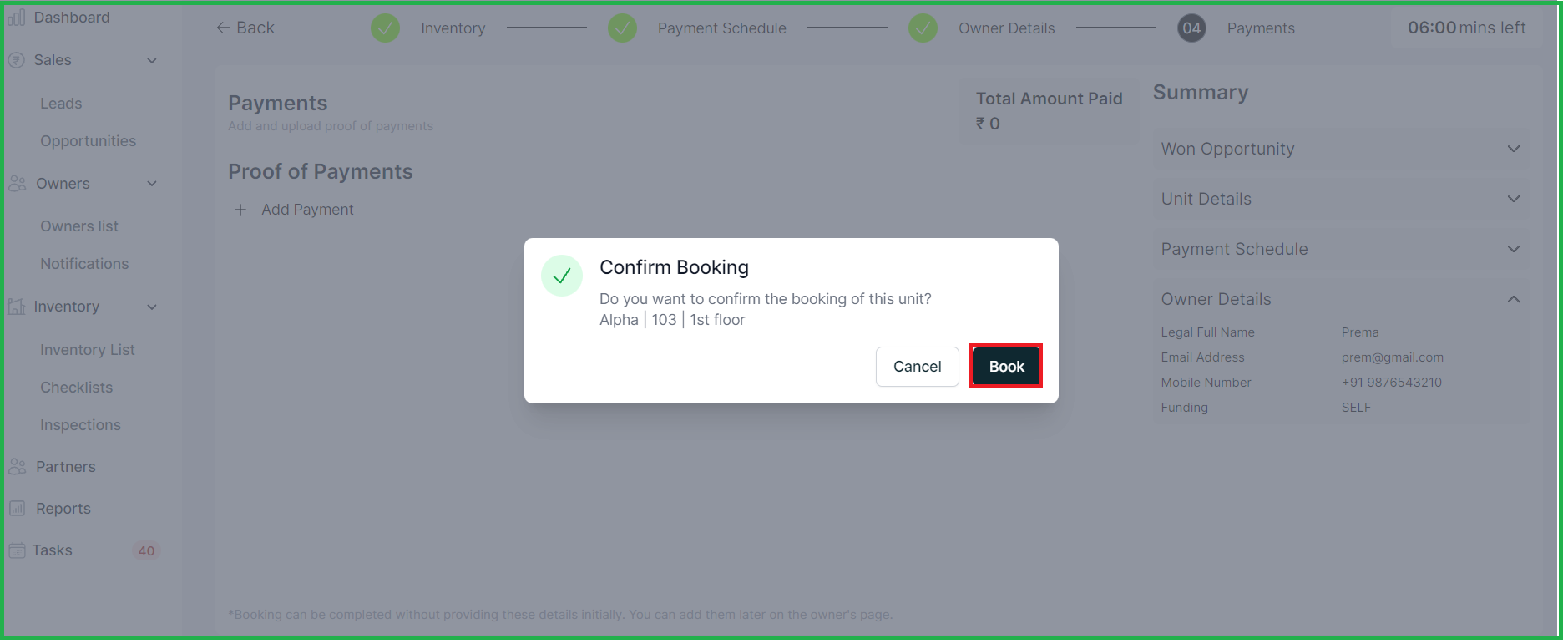Cancel the Confirm Booking dialog

click(917, 367)
